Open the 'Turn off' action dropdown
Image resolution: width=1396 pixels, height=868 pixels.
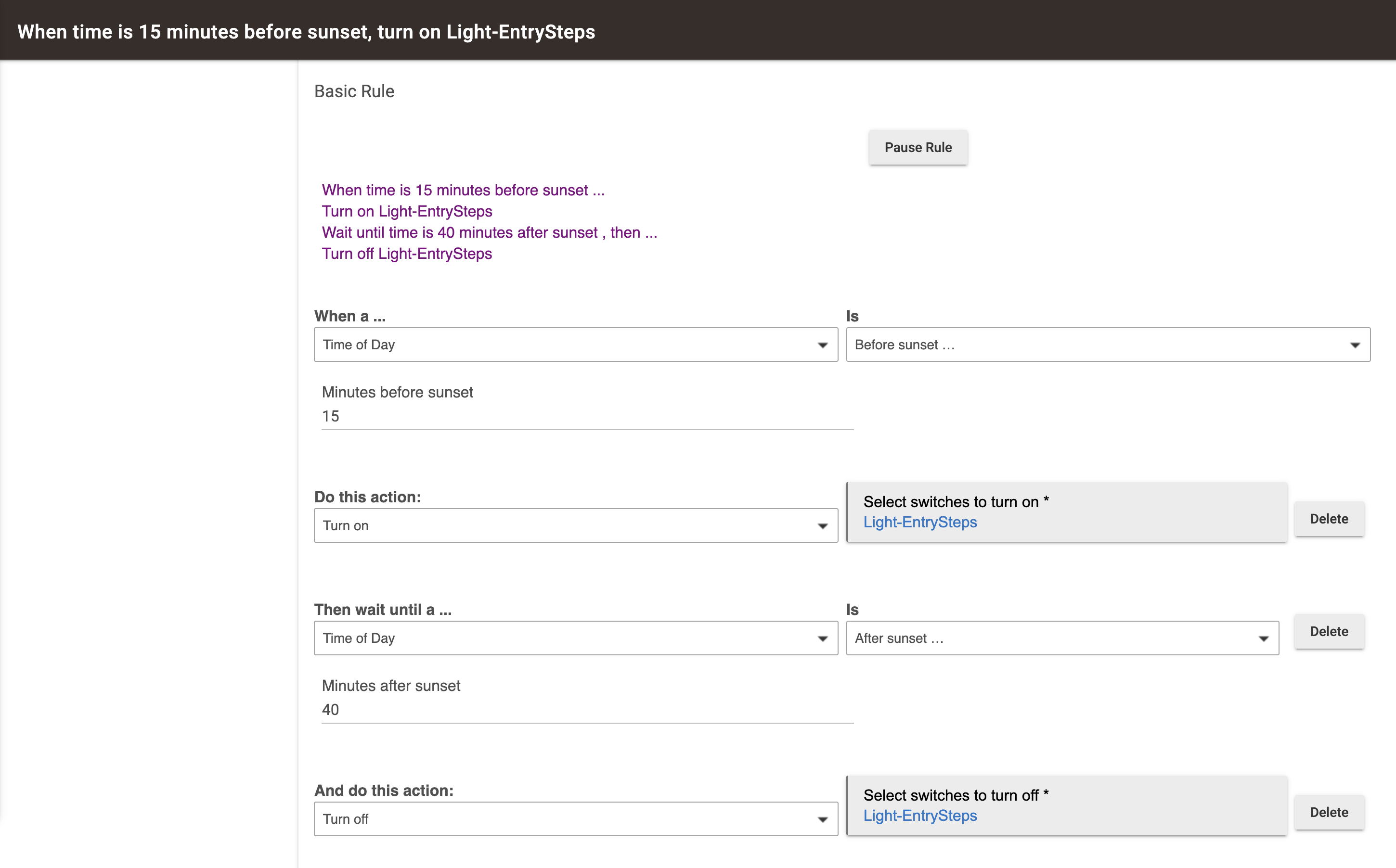click(x=575, y=818)
